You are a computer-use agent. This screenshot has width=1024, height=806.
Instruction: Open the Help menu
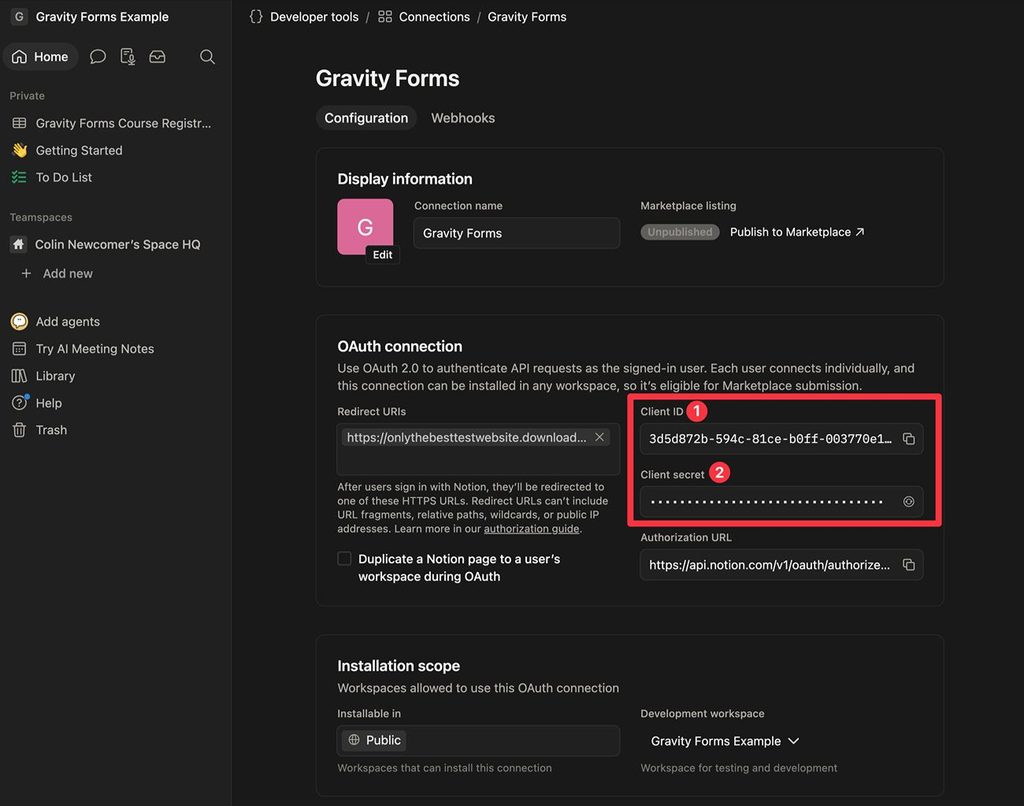point(114,403)
